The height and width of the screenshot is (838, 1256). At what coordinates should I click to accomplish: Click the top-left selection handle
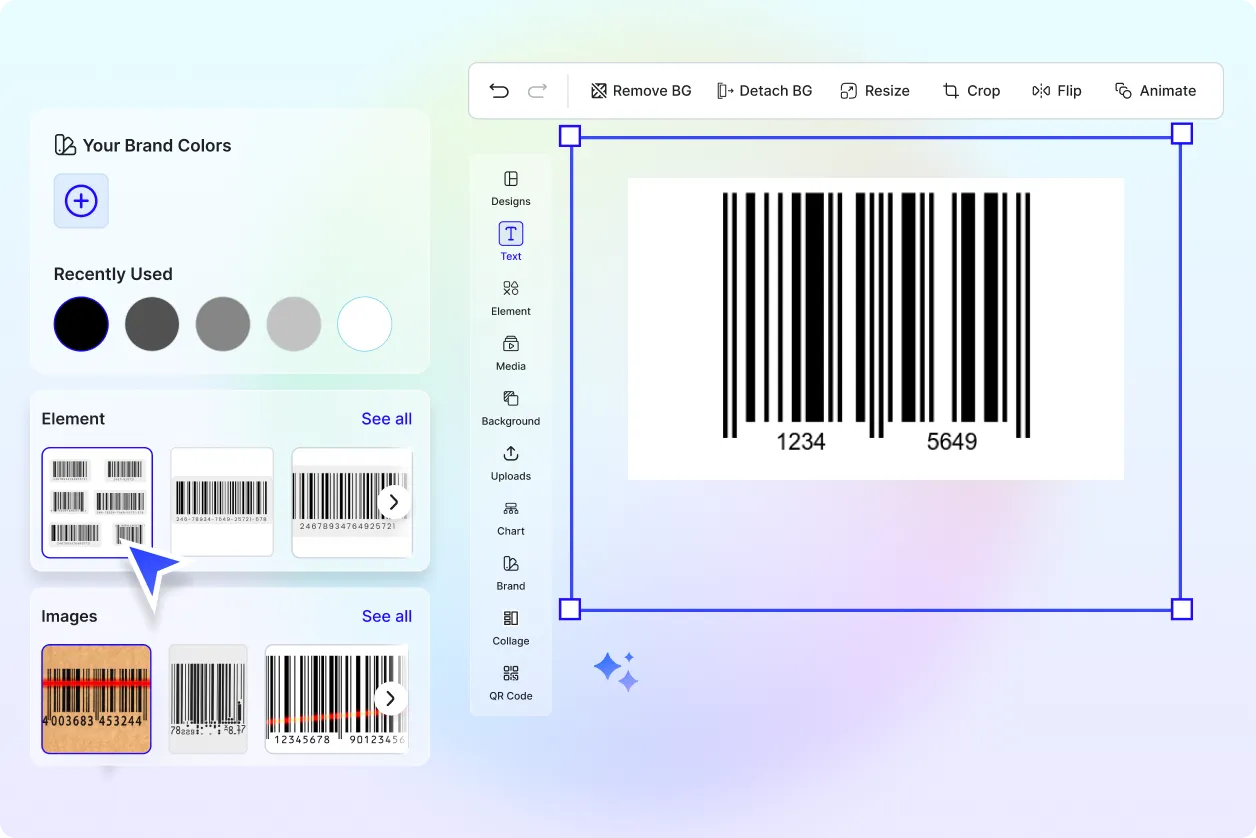pos(569,135)
